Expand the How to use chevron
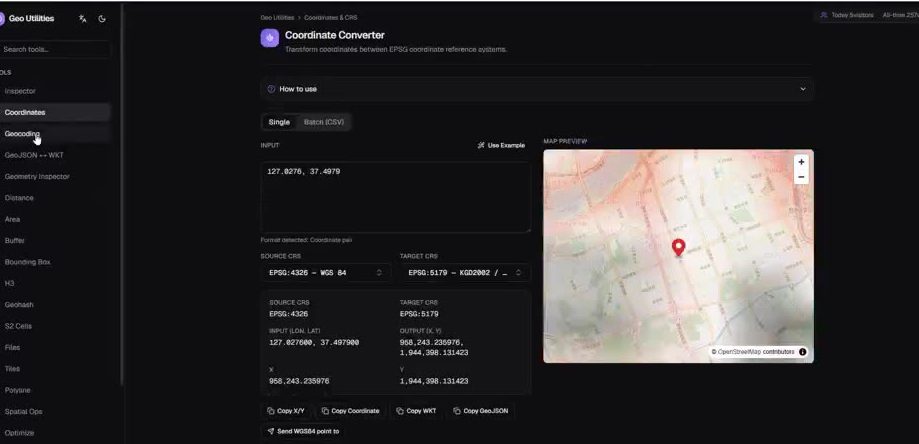Image resolution: width=919 pixels, height=444 pixels. [802, 89]
